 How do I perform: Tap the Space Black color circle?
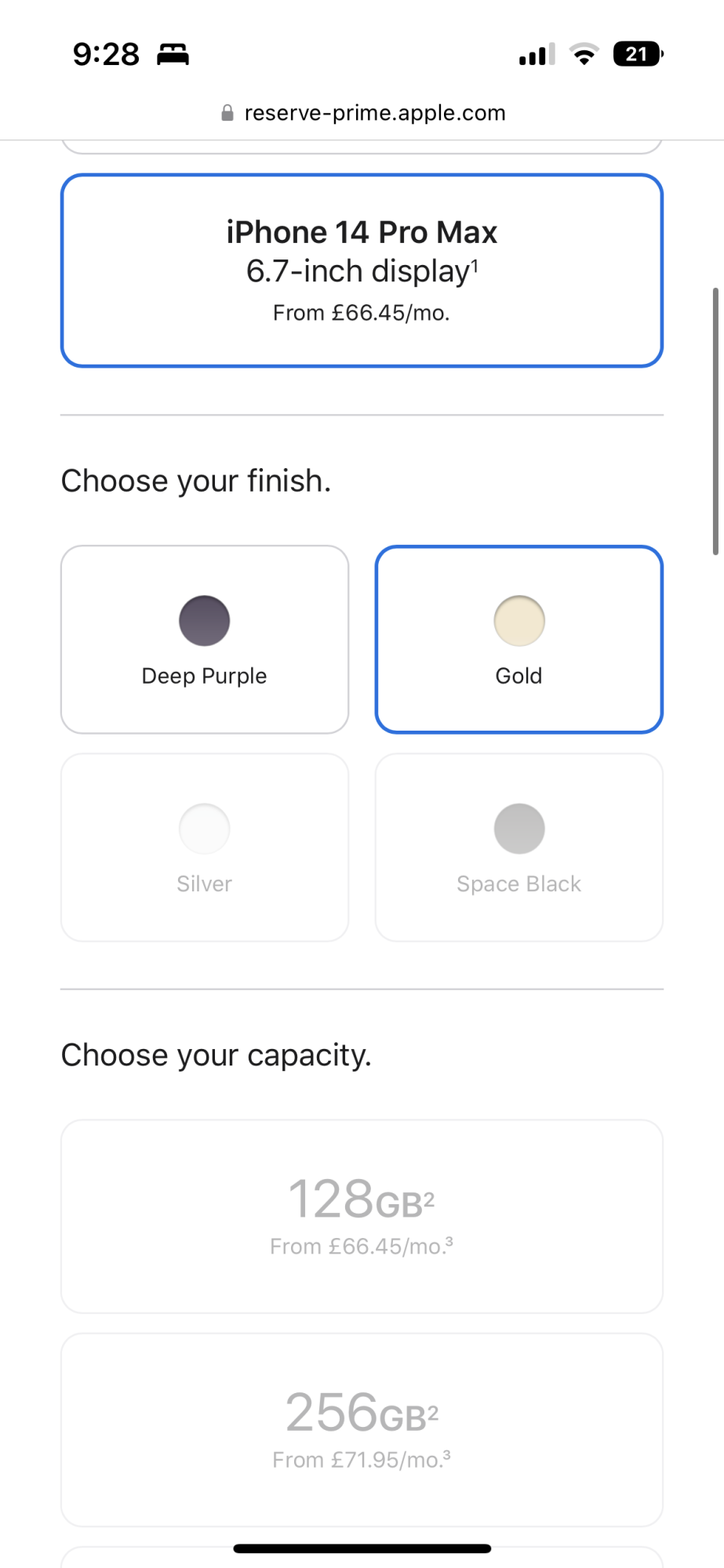(x=519, y=829)
